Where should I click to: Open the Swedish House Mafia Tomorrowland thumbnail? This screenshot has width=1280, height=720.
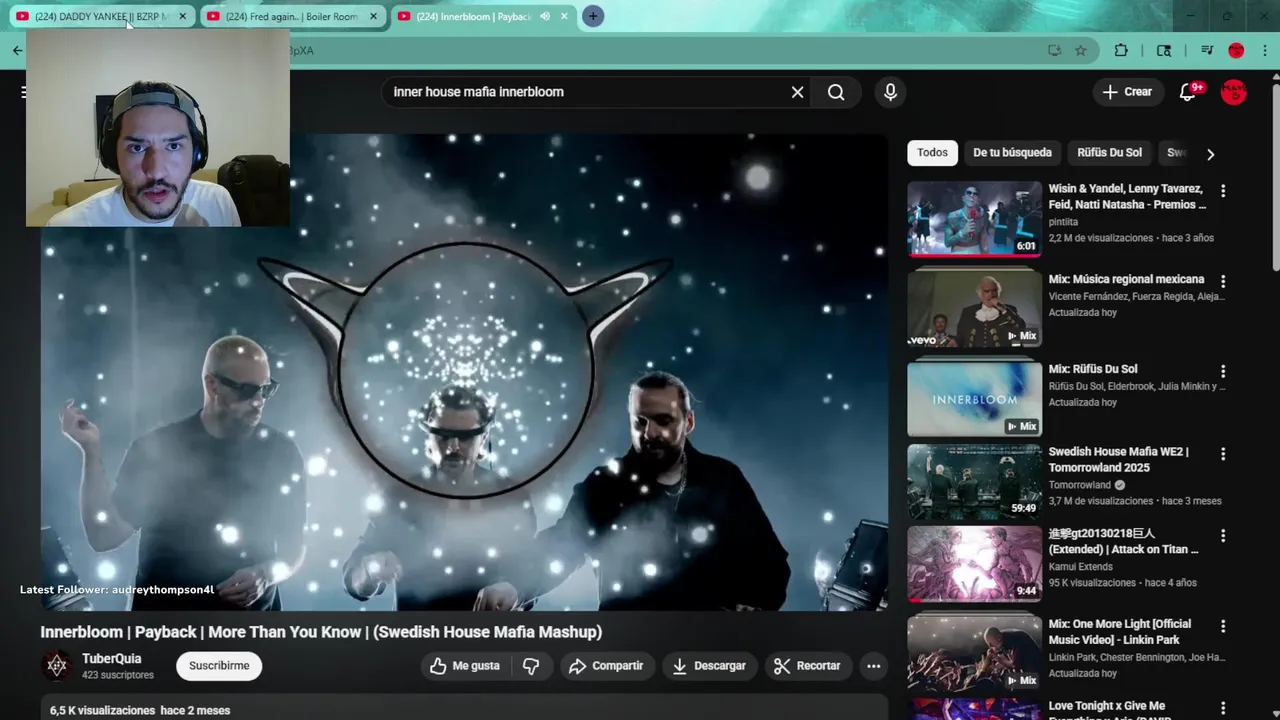tap(974, 482)
